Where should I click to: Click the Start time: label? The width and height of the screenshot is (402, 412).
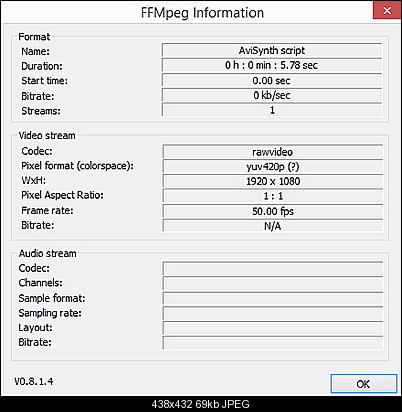[x=44, y=81]
